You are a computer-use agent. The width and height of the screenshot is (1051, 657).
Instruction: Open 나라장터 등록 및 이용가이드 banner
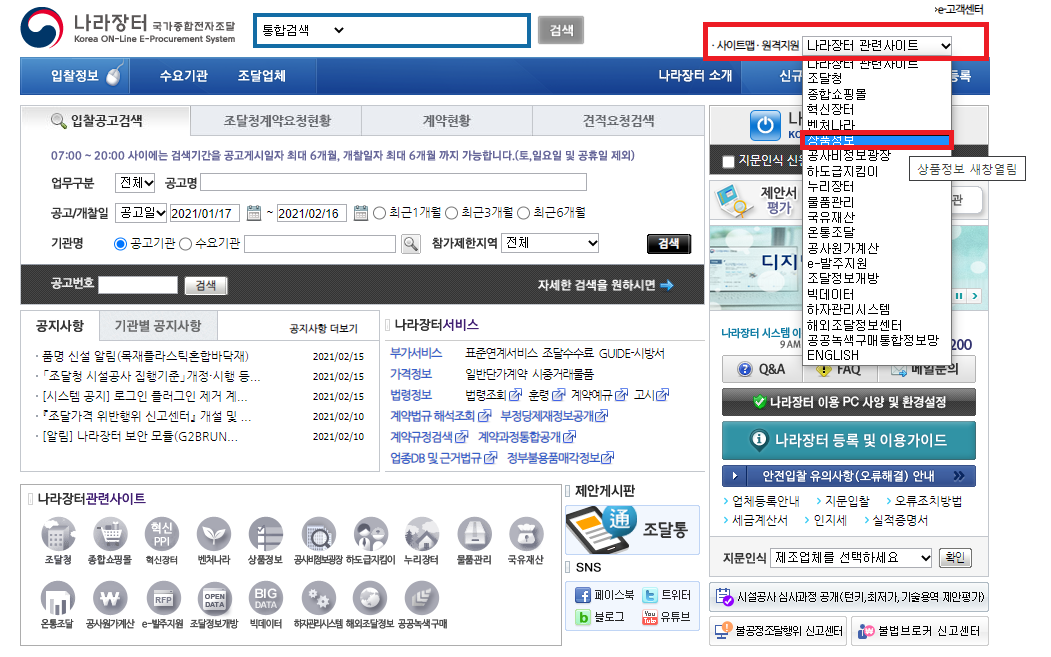click(849, 440)
